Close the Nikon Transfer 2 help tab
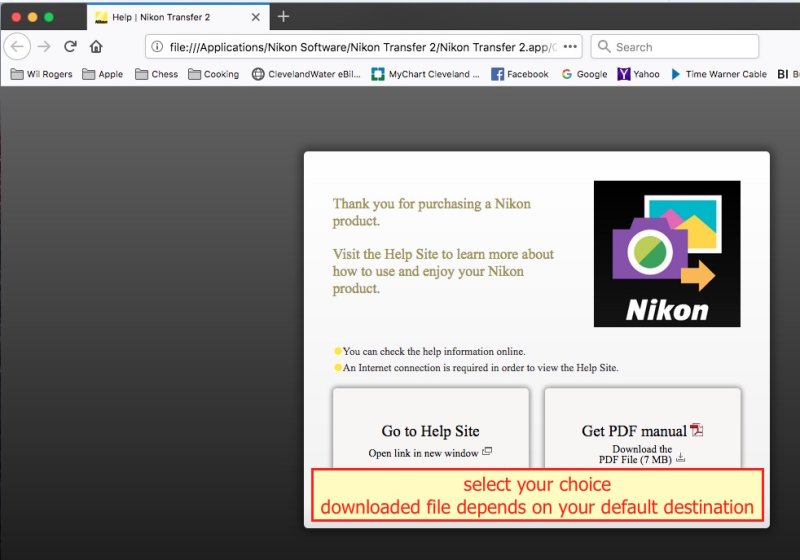Viewport: 800px width, 560px height. pyautogui.click(x=256, y=17)
